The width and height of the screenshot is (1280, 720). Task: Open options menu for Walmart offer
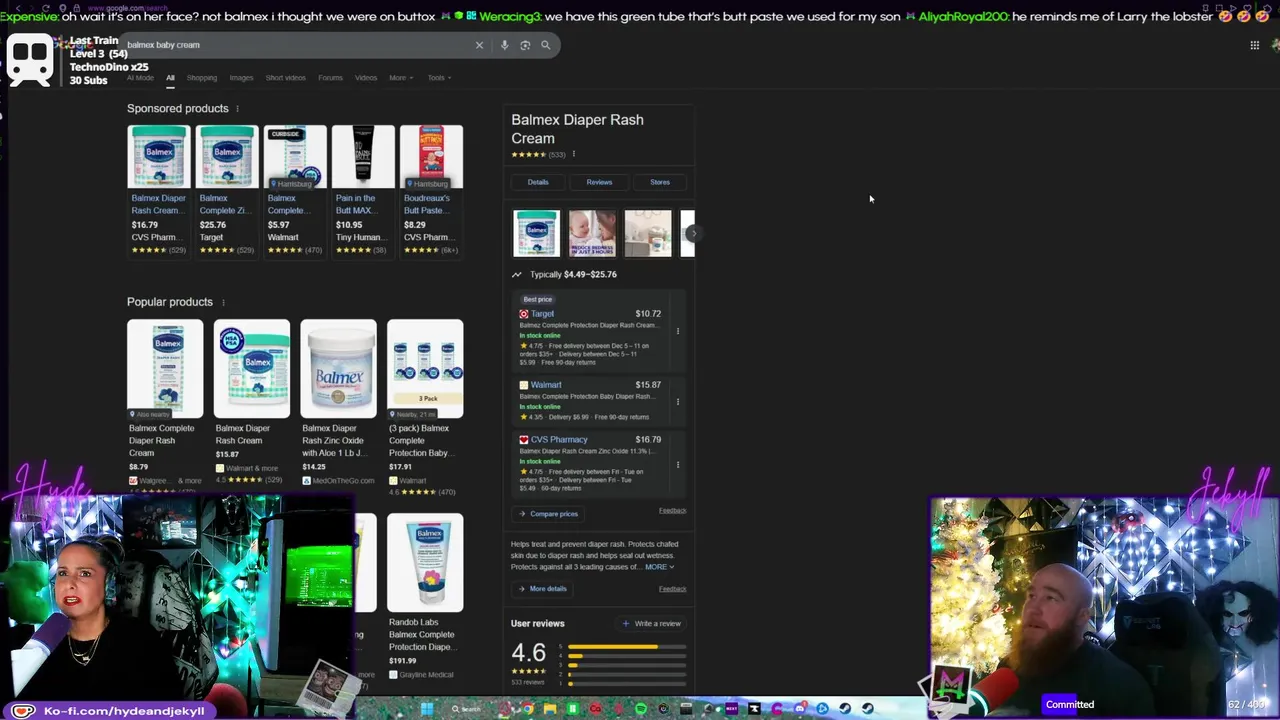click(x=678, y=402)
